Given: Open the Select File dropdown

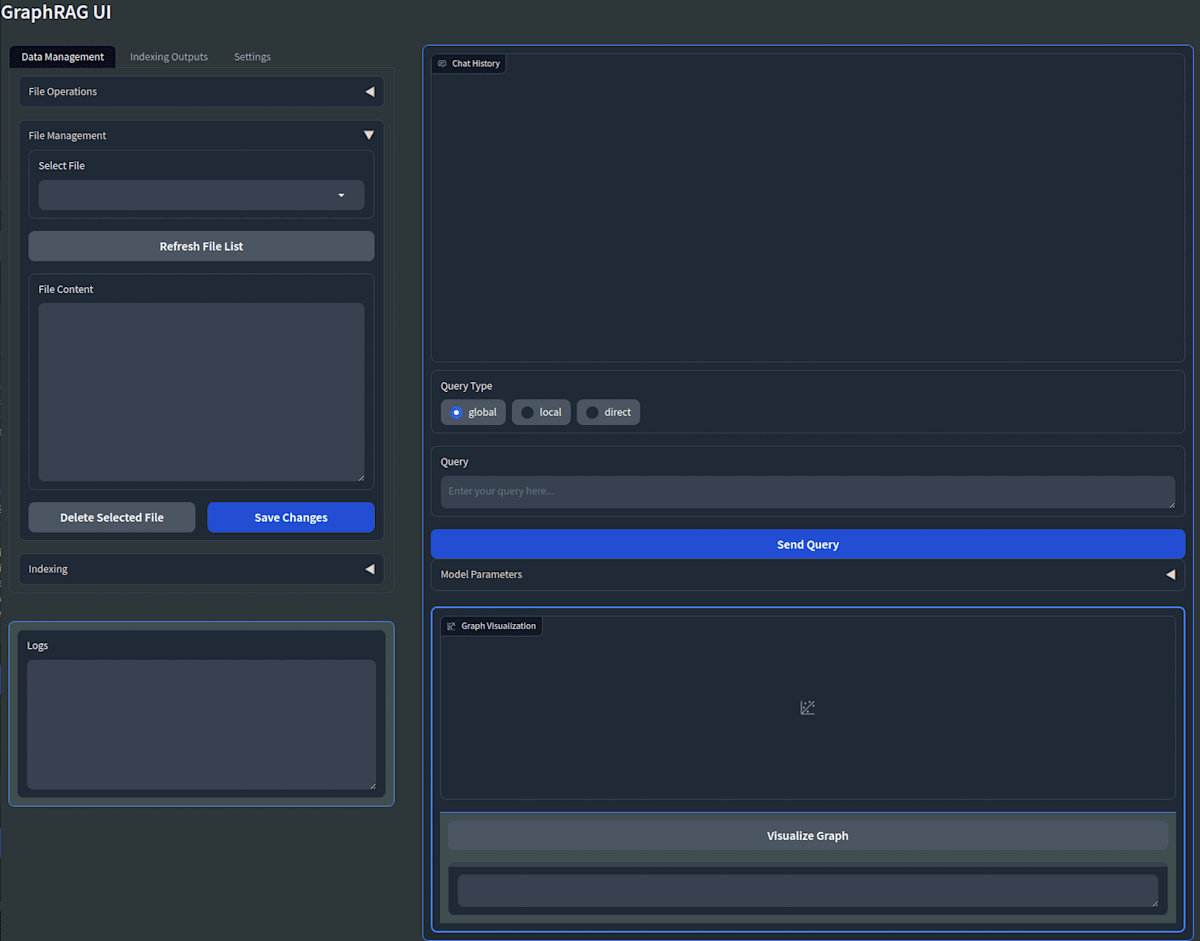Looking at the screenshot, I should 201,195.
